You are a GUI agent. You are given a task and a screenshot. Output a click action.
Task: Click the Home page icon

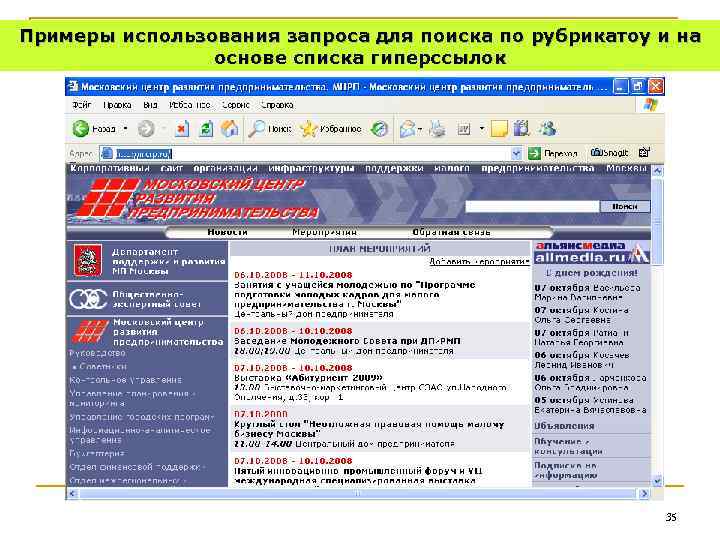click(x=230, y=129)
